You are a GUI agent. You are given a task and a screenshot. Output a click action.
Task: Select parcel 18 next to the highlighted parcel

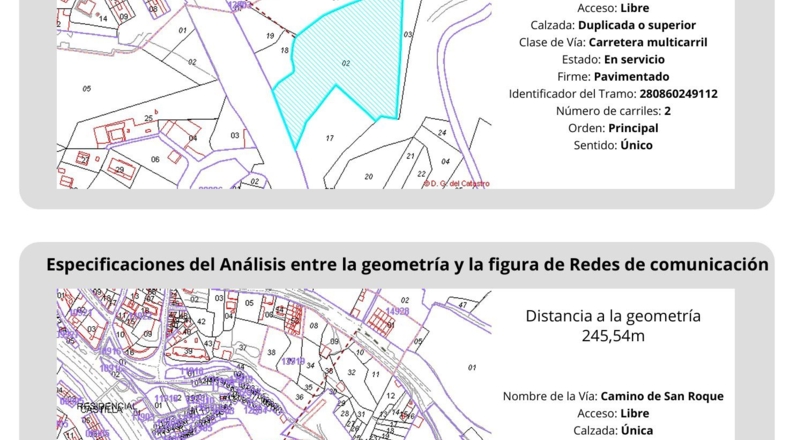285,50
